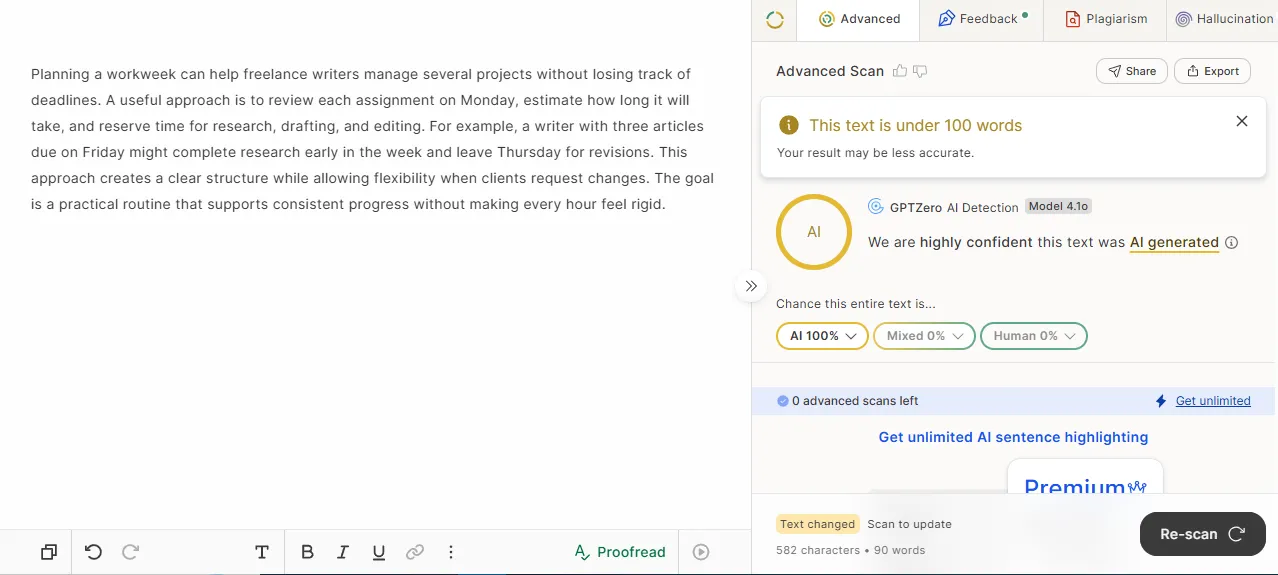Click the Scan to update text
This screenshot has height=575, width=1278.
click(x=909, y=524)
